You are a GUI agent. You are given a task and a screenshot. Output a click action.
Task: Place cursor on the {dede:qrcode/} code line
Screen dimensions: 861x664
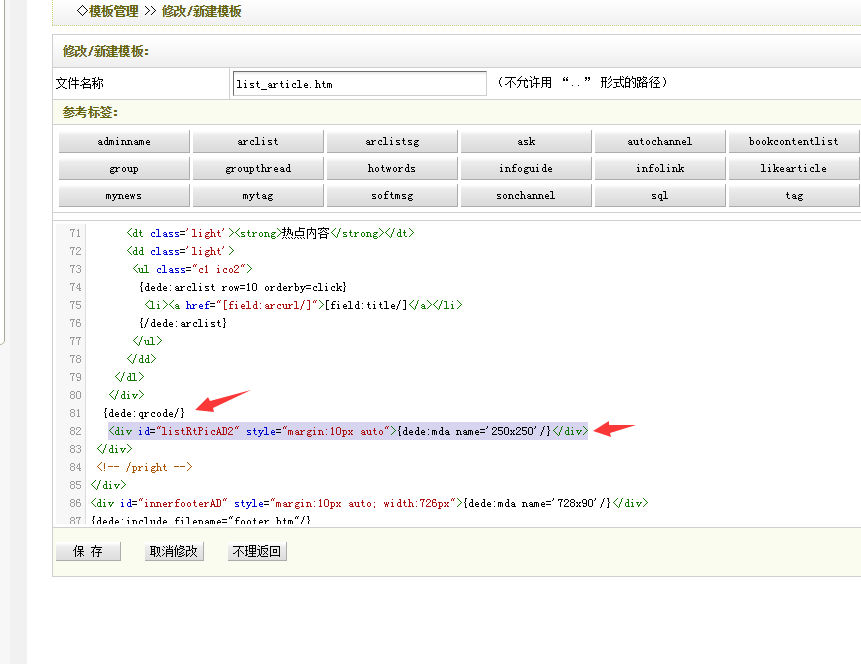point(144,413)
